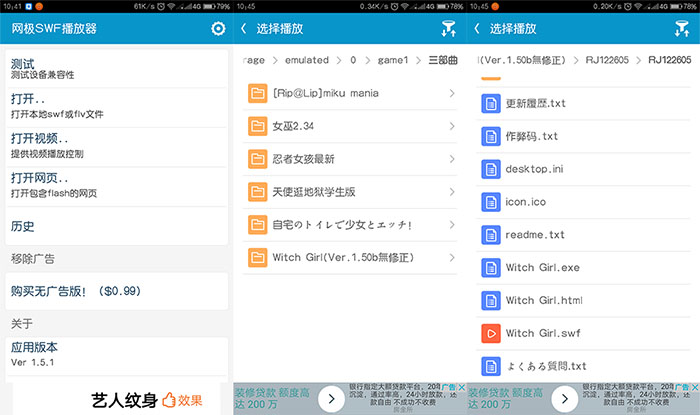Select the 作弊码.txt file name
Viewport: 700px width, 415px height.
(532, 136)
